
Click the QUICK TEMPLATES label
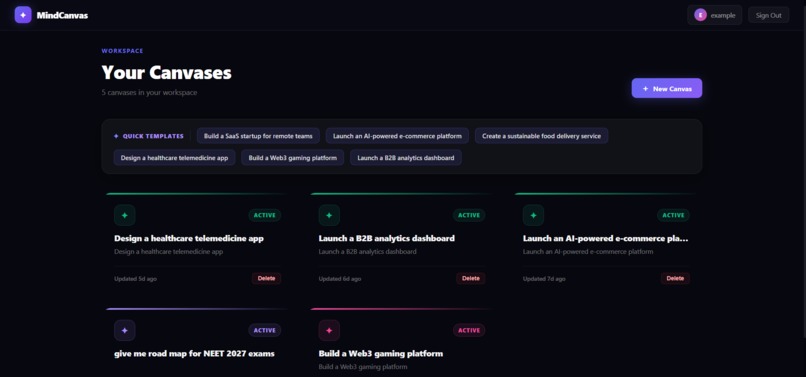coord(153,136)
